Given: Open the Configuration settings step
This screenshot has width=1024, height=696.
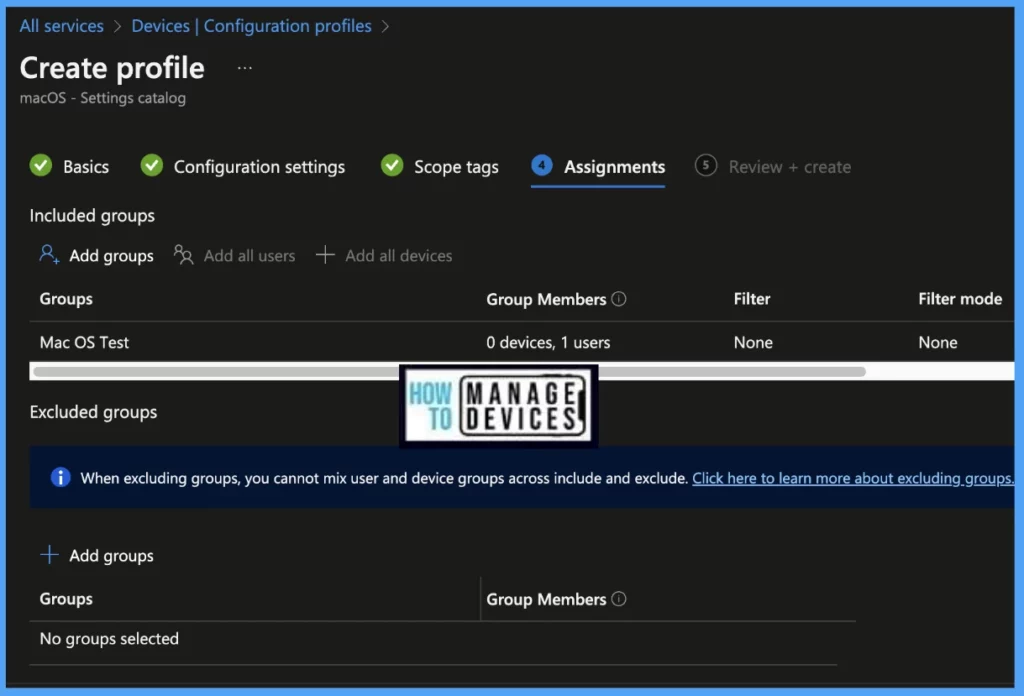Looking at the screenshot, I should point(259,167).
